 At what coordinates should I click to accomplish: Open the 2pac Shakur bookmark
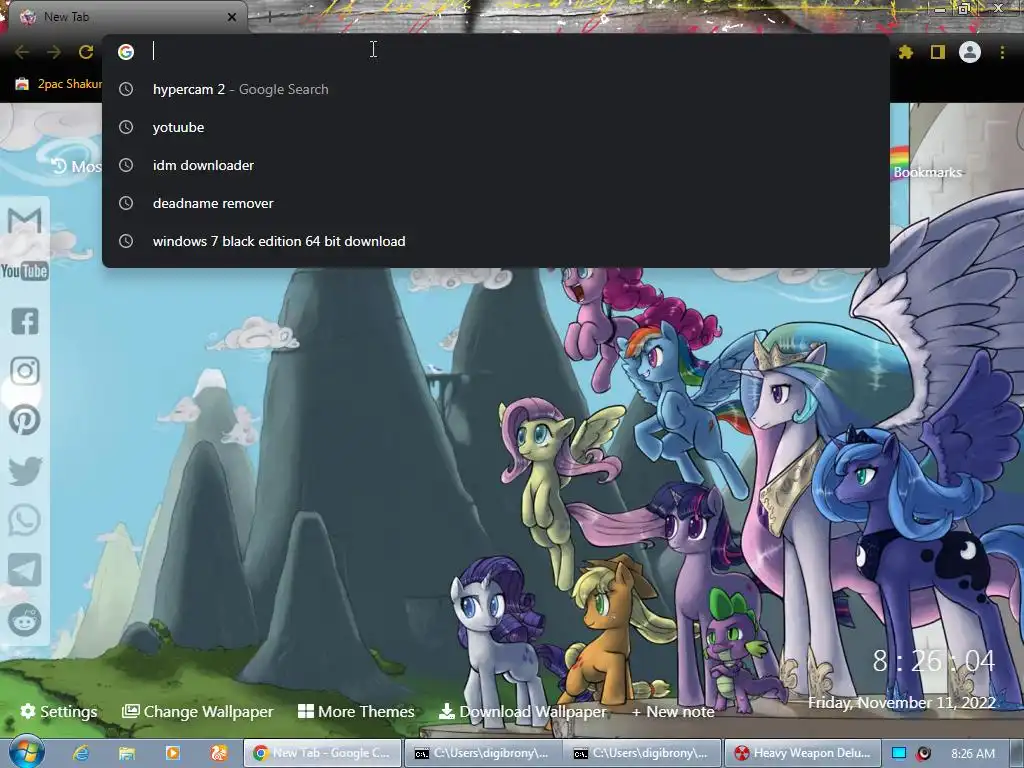pyautogui.click(x=57, y=84)
